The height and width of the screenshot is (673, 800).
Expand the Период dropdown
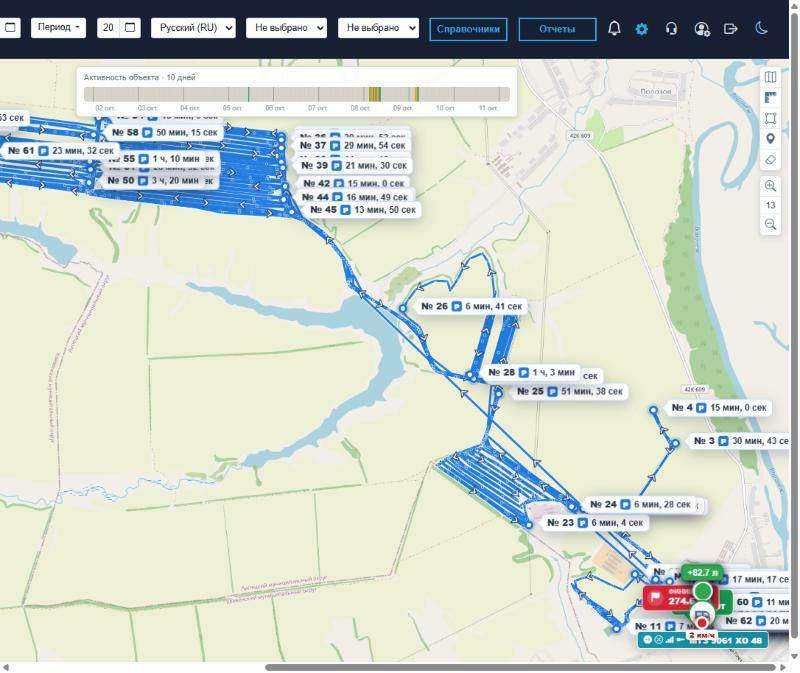[x=58, y=28]
